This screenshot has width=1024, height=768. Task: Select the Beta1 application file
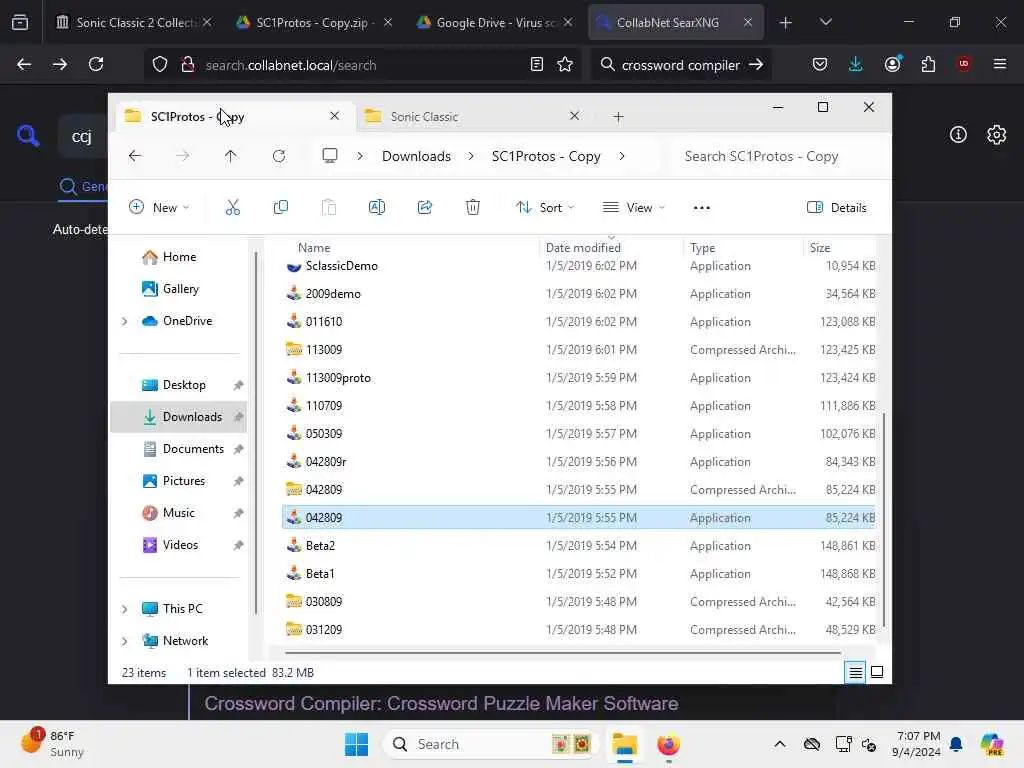[580, 573]
